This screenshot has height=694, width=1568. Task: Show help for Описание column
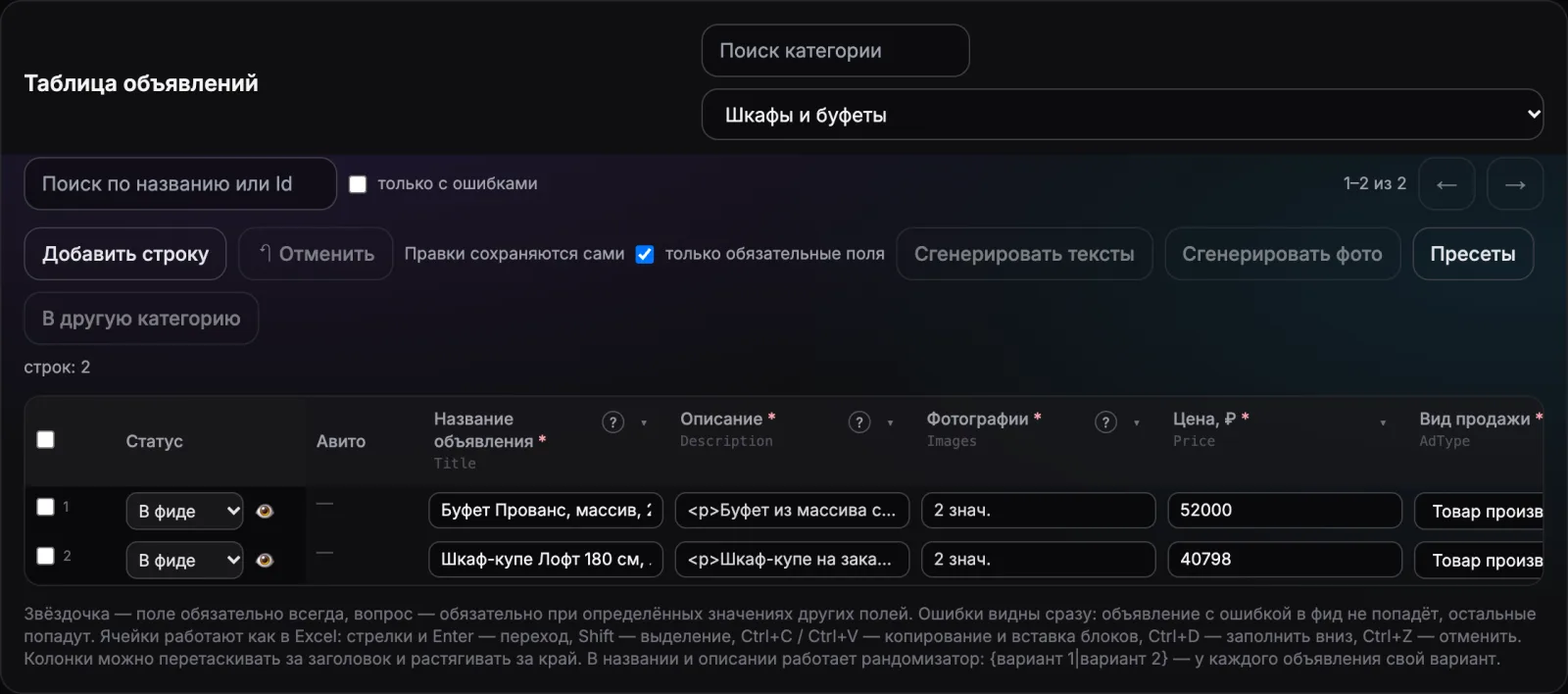[859, 422]
